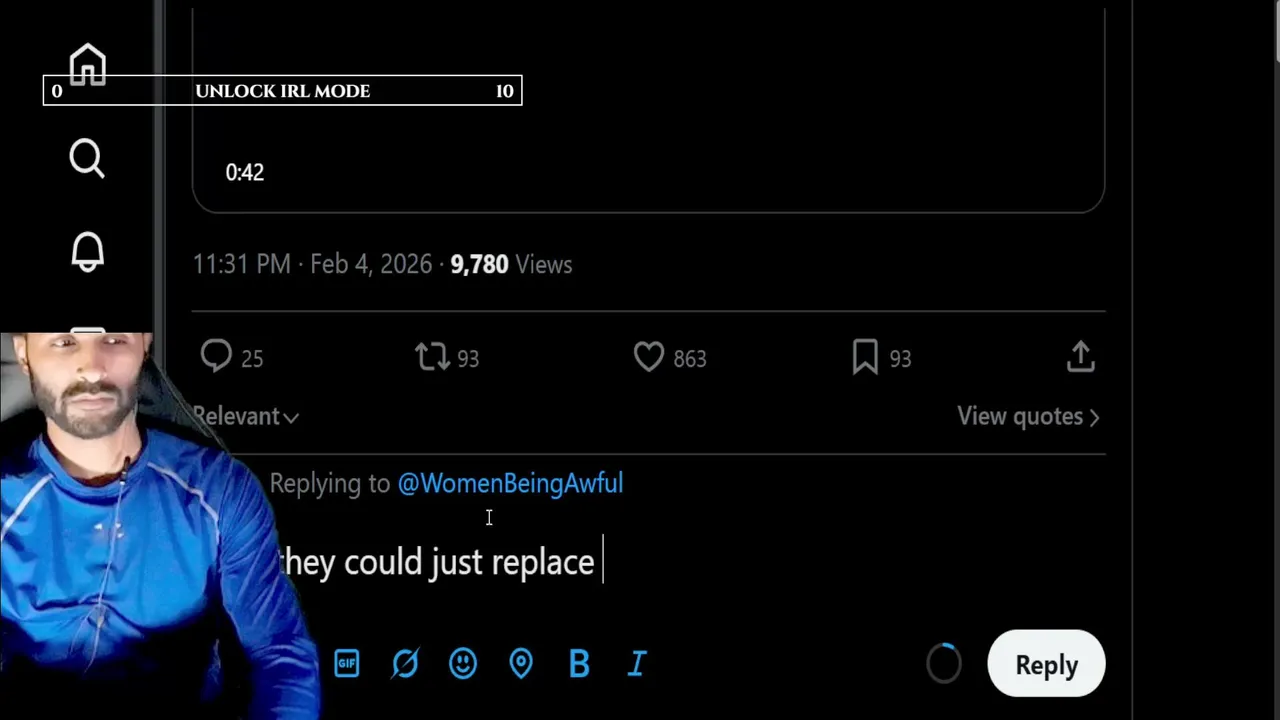This screenshot has height=720, width=1280.
Task: Expand the Relevant sort dropdown
Action: tap(248, 417)
